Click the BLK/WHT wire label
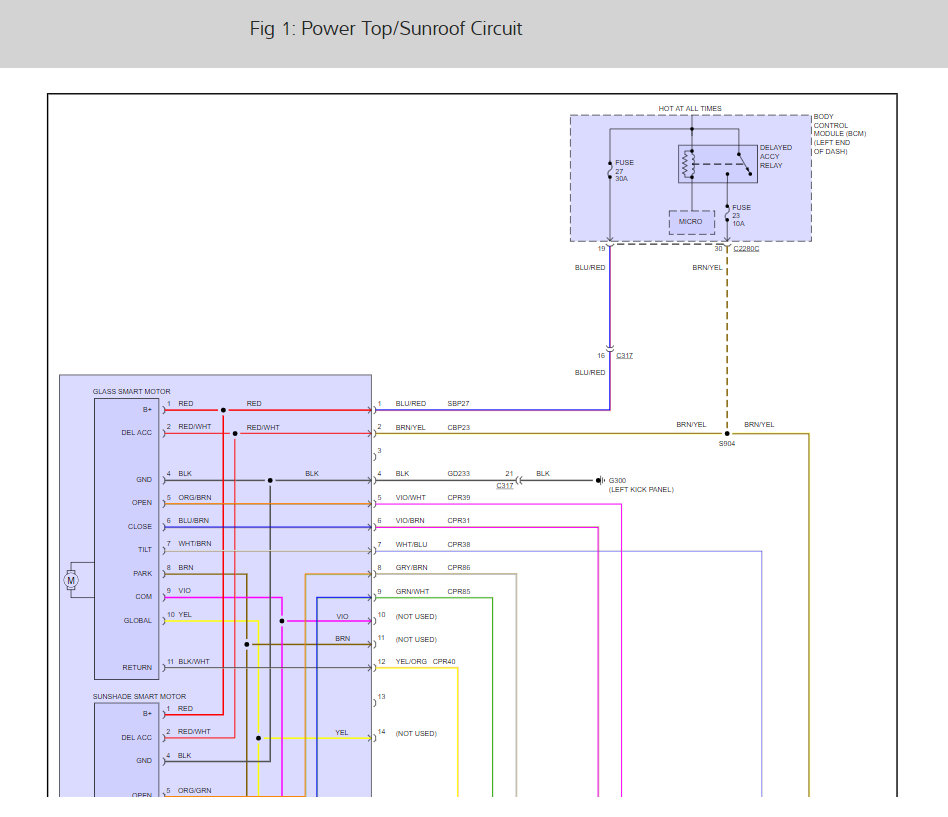This screenshot has width=948, height=817. point(194,662)
